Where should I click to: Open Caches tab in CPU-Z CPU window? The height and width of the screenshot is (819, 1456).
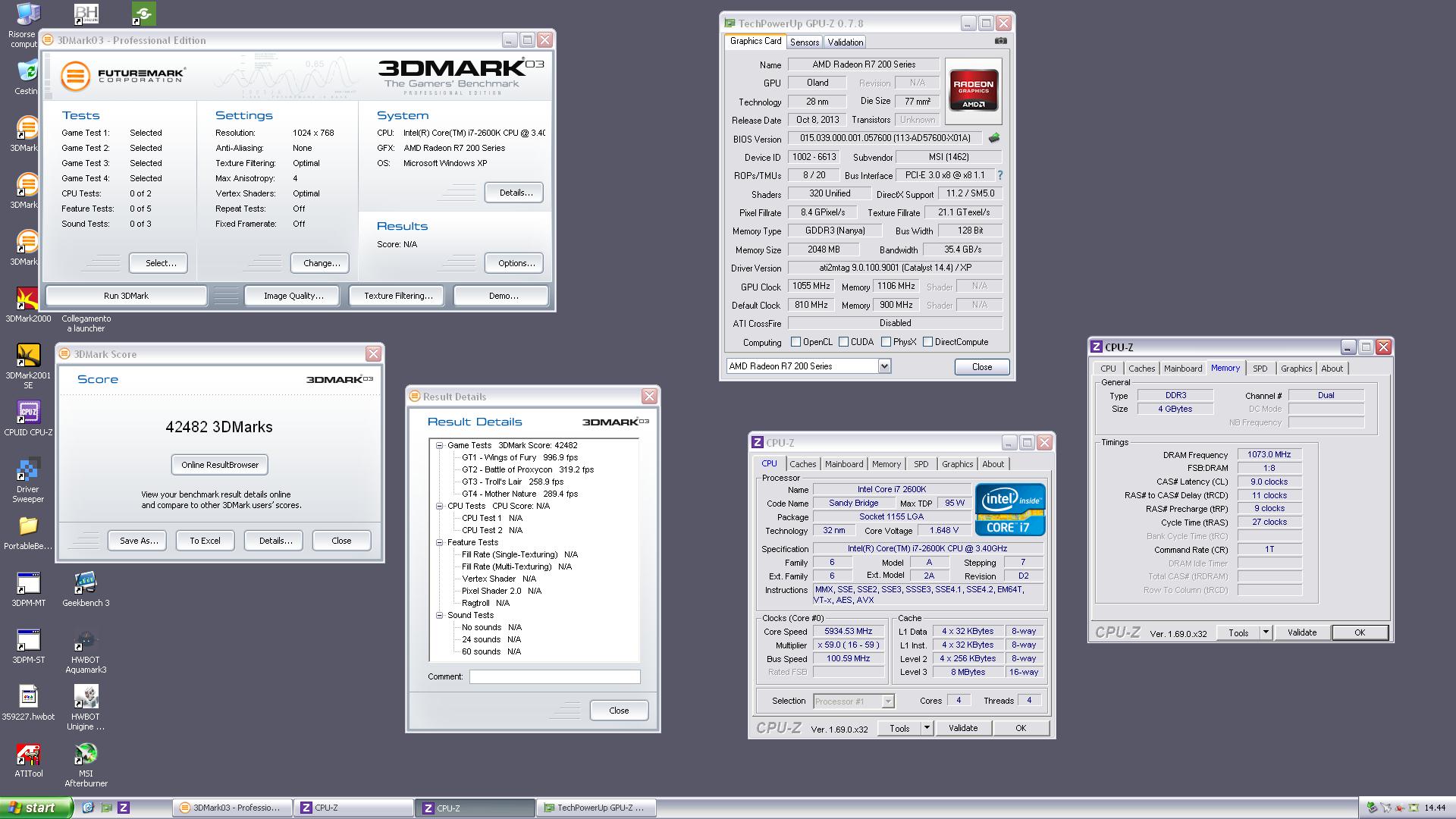[x=802, y=464]
